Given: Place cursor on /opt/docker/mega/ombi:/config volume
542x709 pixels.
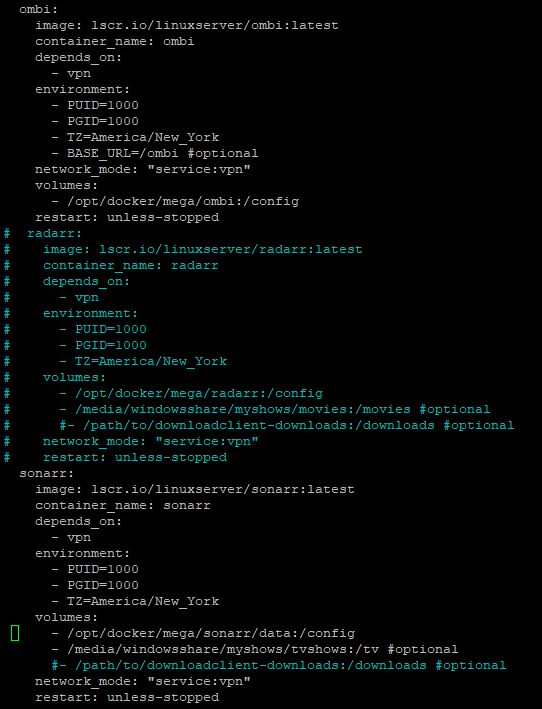Looking at the screenshot, I should [x=183, y=201].
